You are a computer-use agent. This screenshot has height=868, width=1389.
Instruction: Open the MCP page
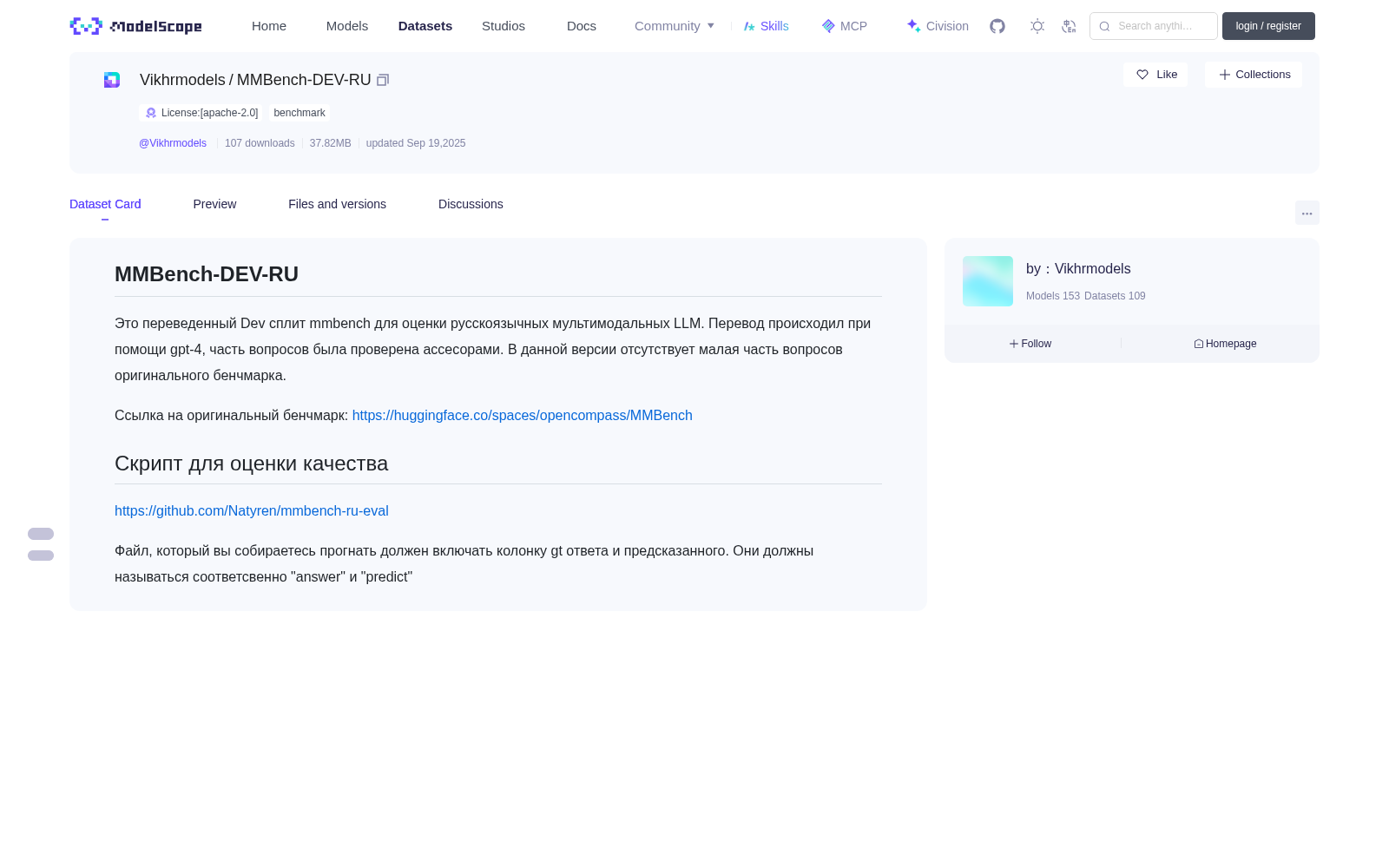(x=845, y=26)
